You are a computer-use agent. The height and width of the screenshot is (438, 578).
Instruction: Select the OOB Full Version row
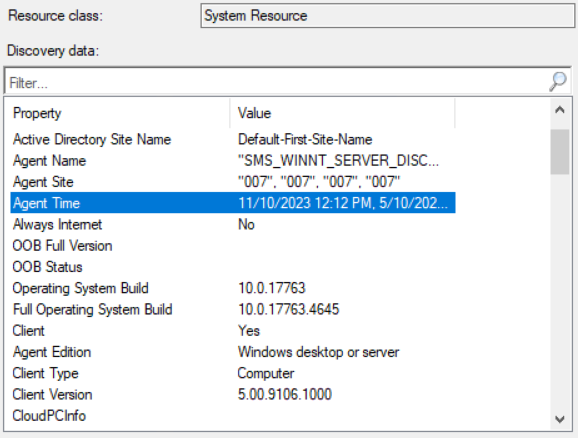point(233,246)
